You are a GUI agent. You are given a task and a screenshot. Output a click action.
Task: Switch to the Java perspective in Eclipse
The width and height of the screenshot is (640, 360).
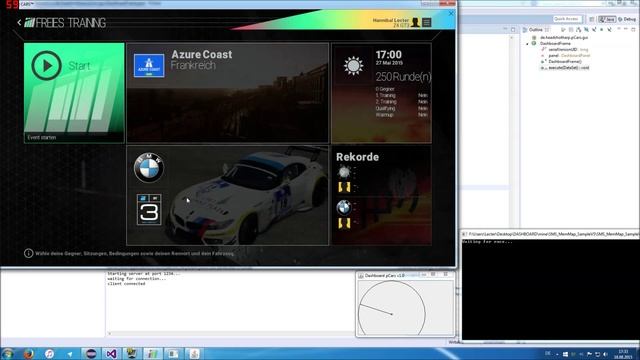pos(607,19)
